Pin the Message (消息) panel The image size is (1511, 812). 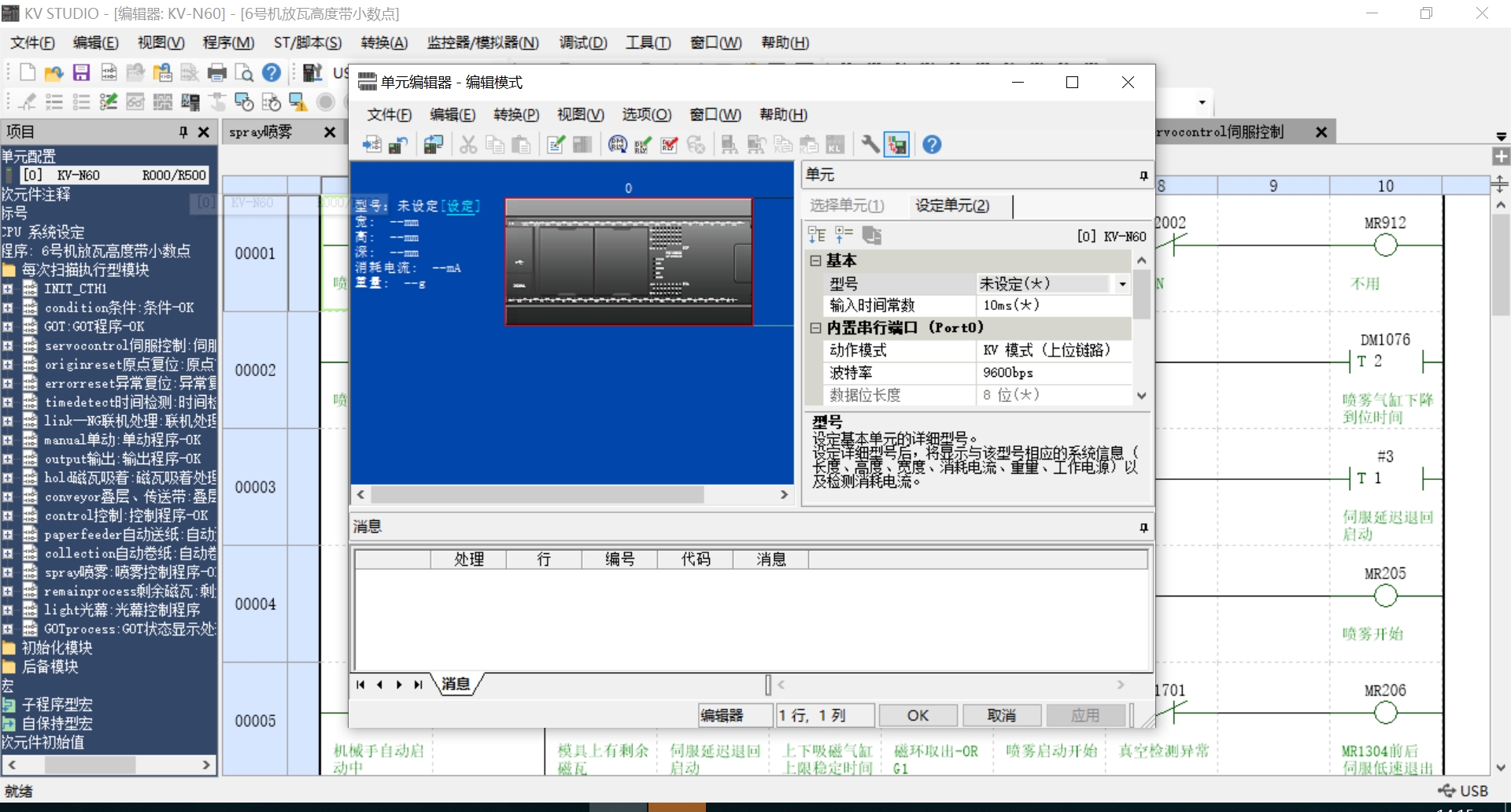pos(1143,527)
